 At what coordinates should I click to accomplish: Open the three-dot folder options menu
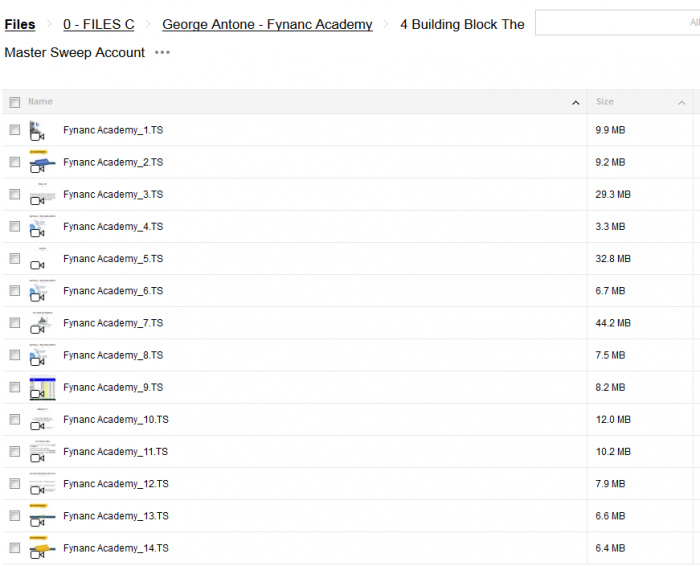point(162,53)
